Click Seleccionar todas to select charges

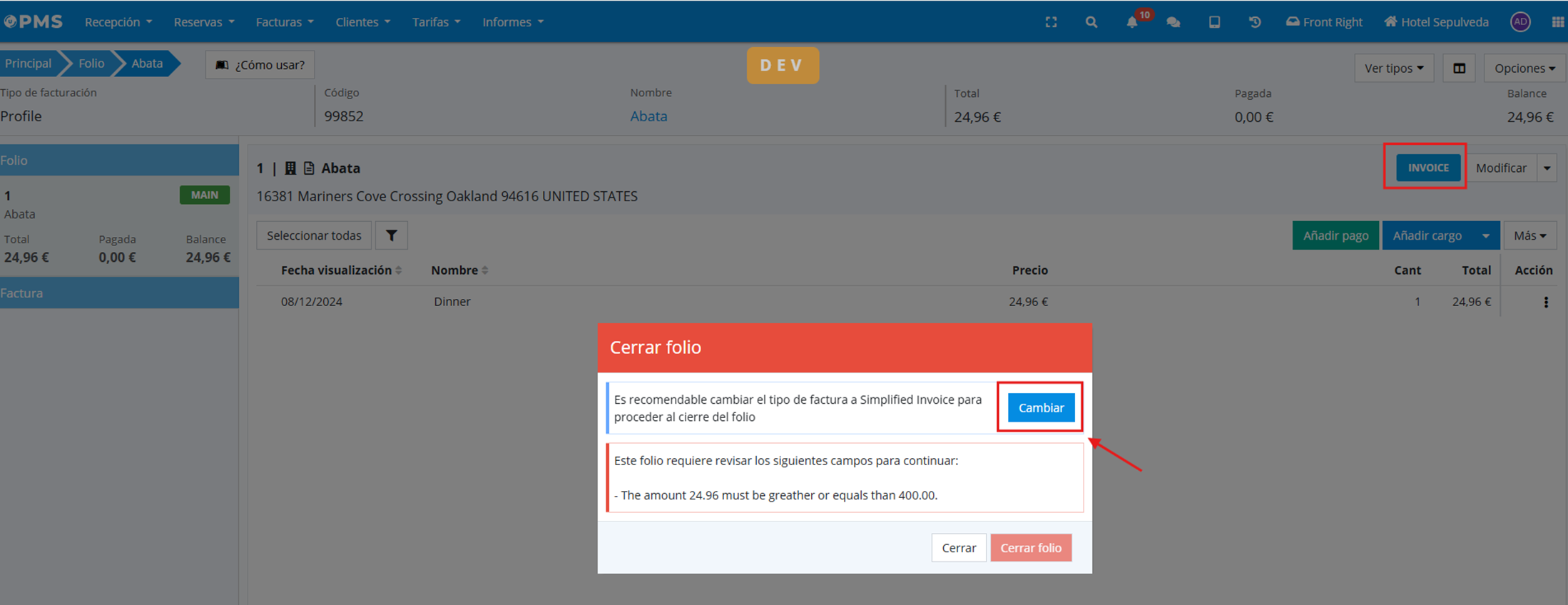click(x=314, y=235)
